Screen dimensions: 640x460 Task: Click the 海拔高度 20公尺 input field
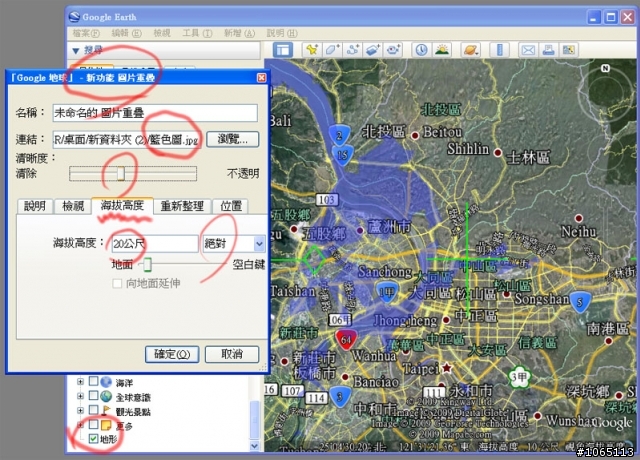click(155, 244)
